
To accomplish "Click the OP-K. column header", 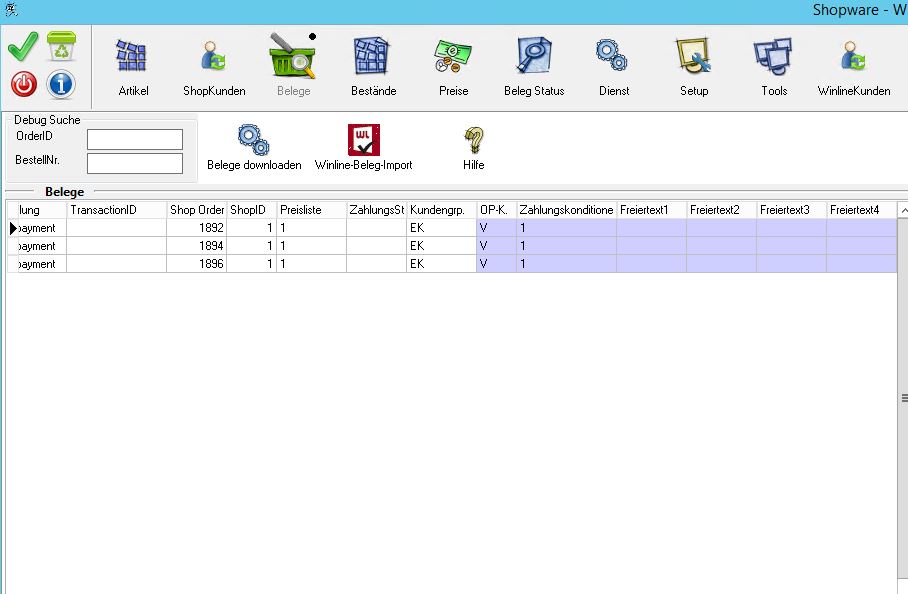I will click(x=496, y=210).
